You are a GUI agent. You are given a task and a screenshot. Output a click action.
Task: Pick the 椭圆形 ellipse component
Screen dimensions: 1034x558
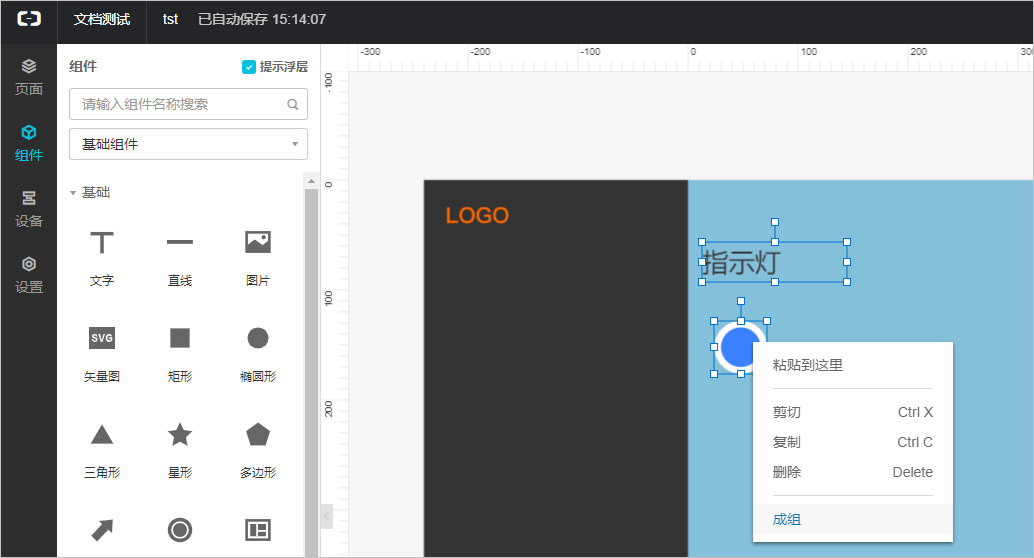[258, 354]
